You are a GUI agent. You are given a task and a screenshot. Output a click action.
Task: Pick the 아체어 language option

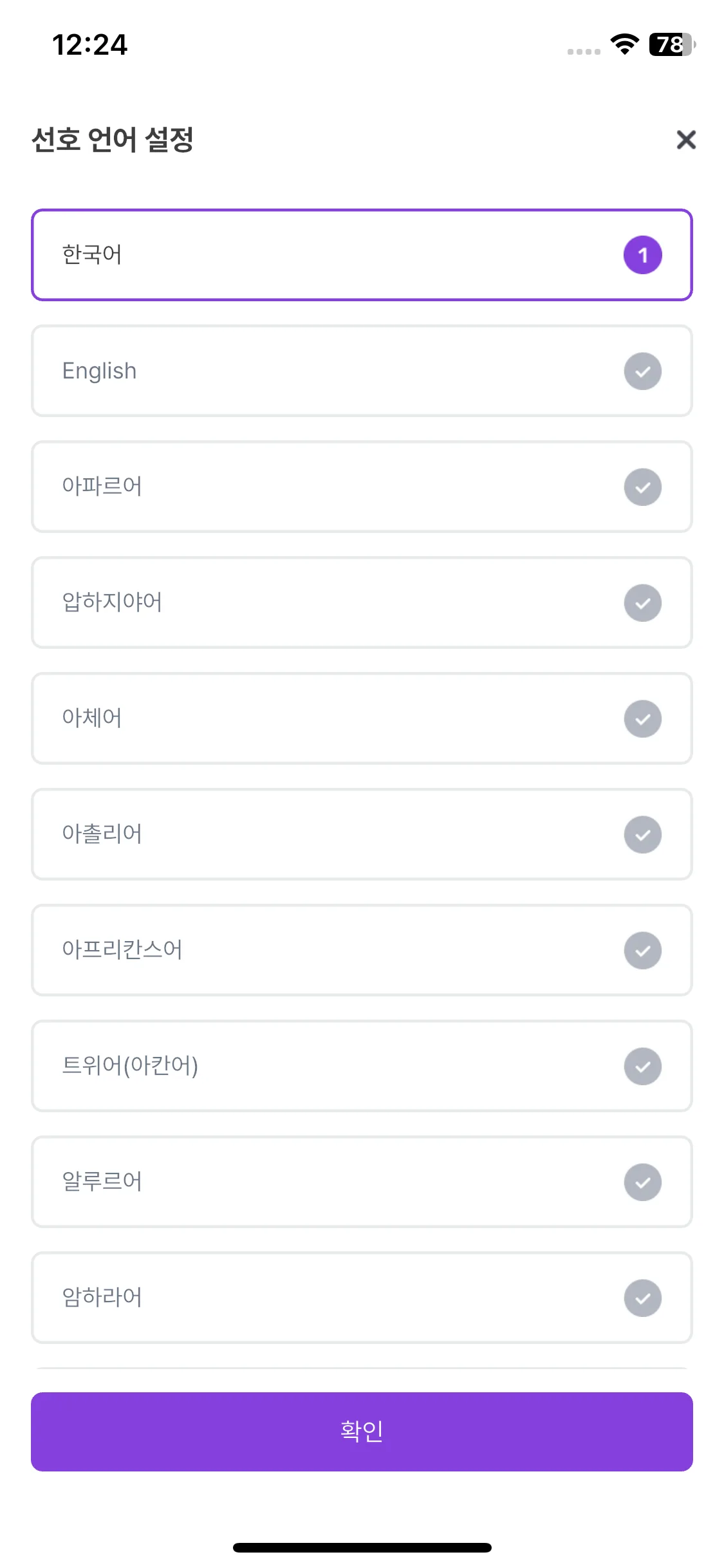coord(362,718)
